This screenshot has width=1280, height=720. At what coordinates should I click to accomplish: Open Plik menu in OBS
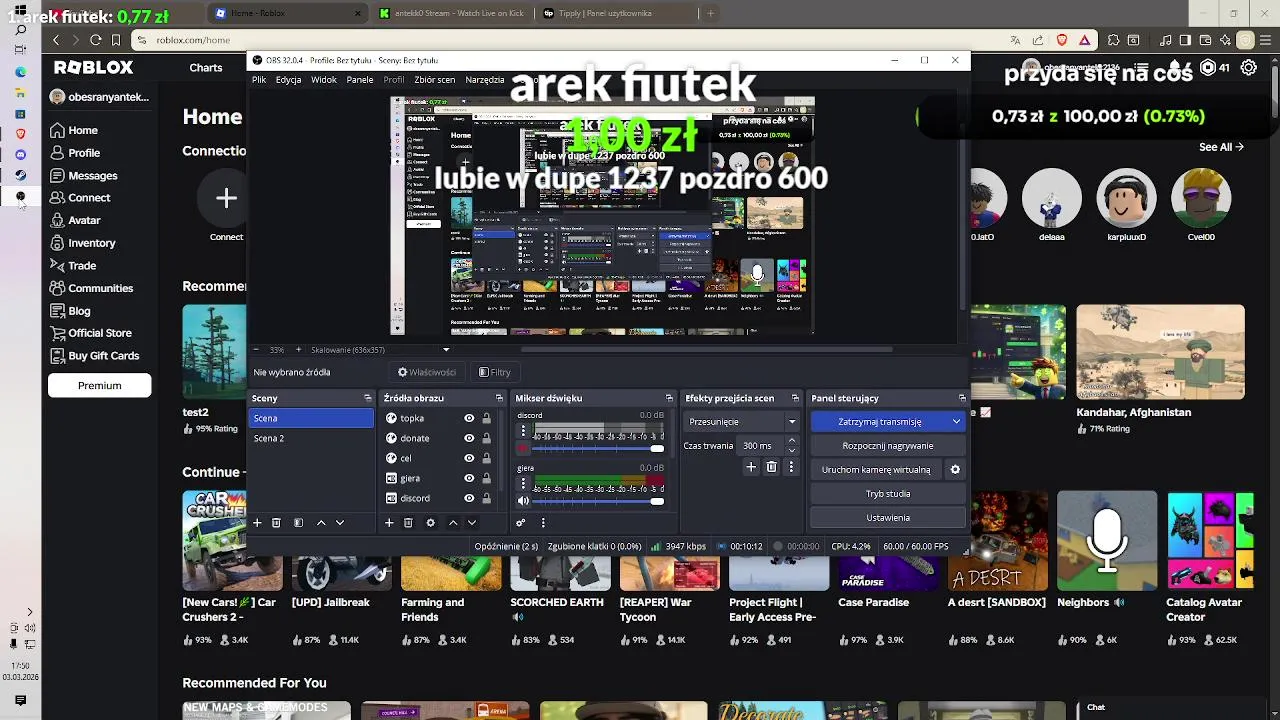(x=259, y=80)
